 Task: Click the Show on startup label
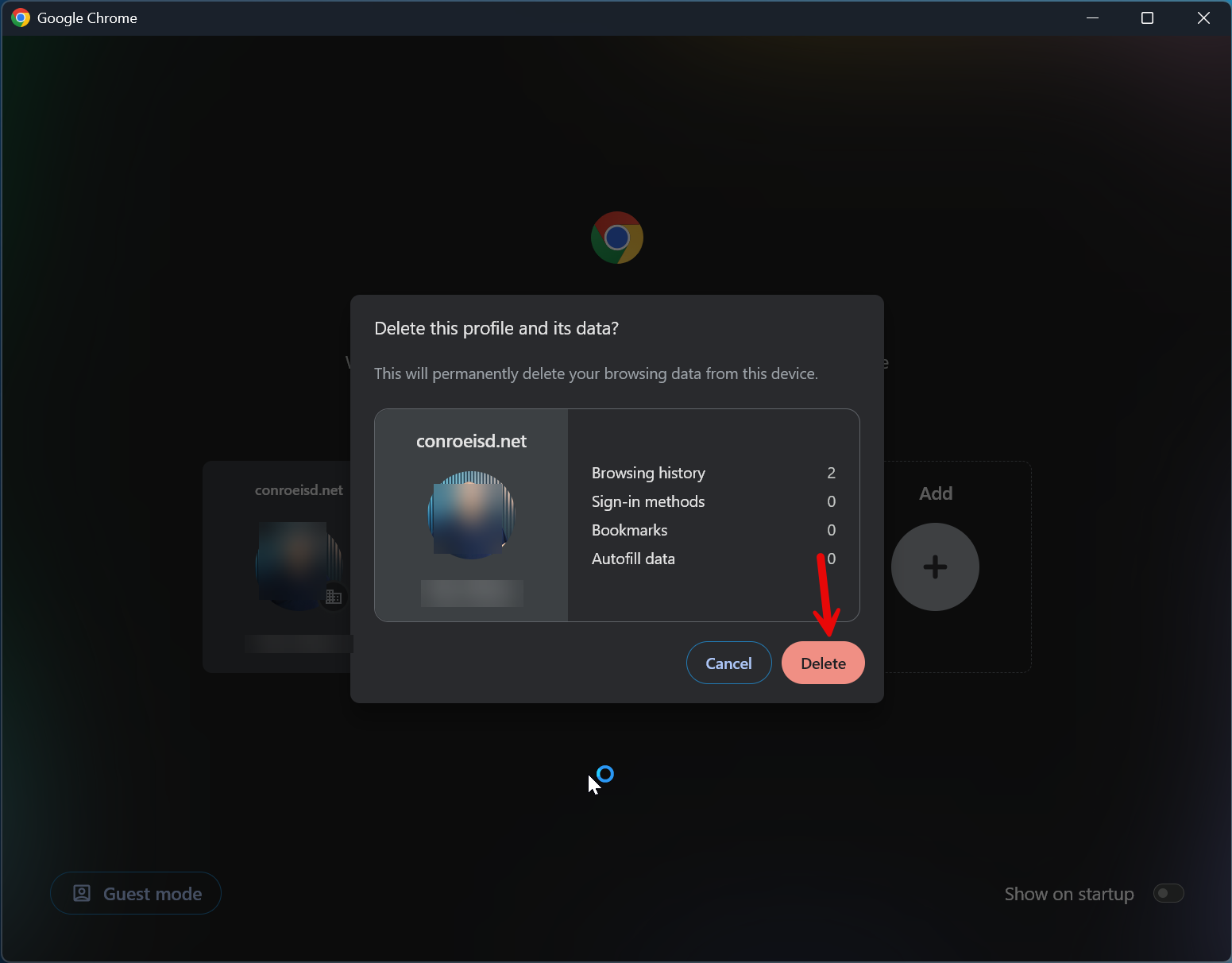[1068, 894]
